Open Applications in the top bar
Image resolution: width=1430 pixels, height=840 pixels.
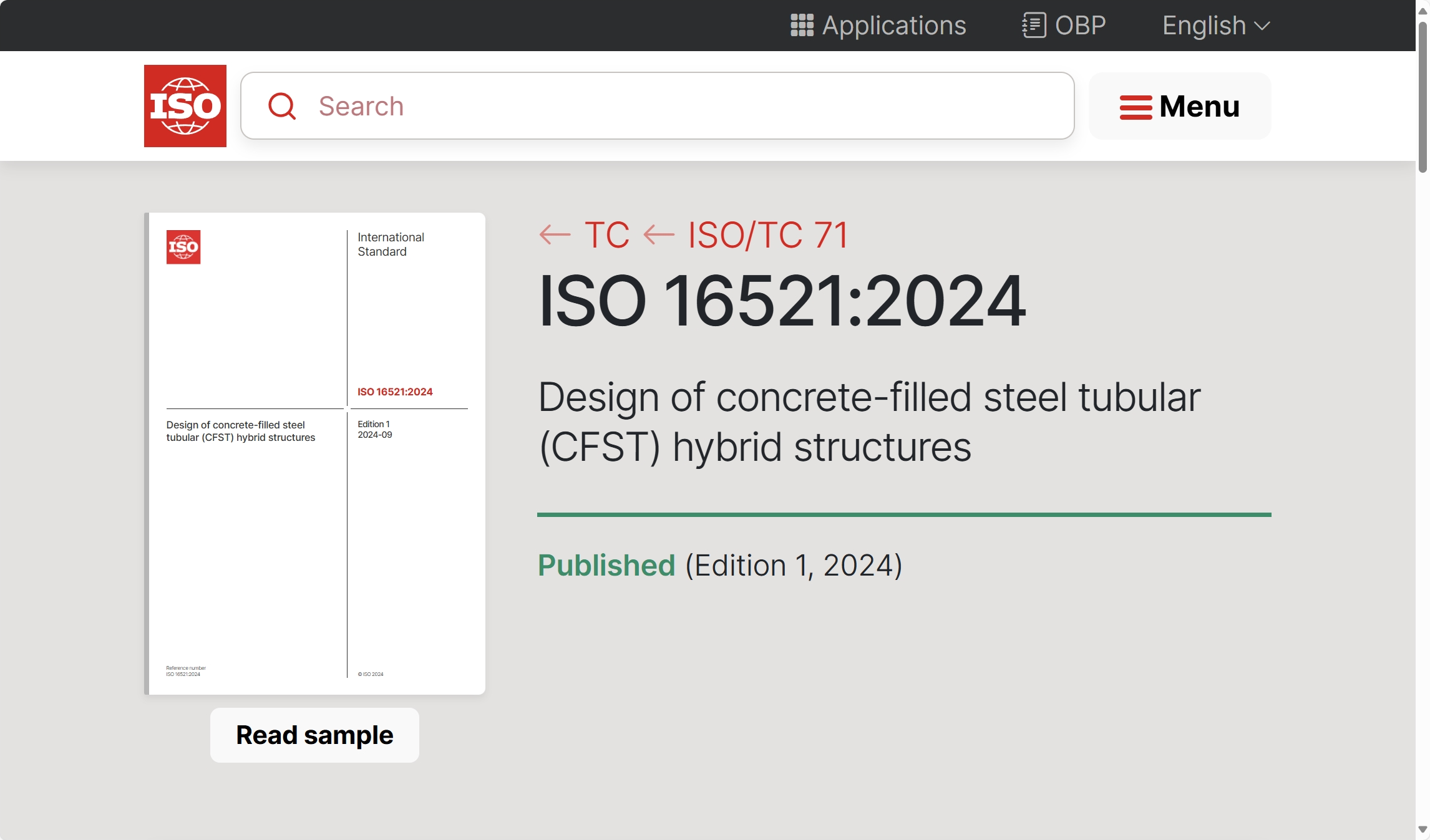893,26
